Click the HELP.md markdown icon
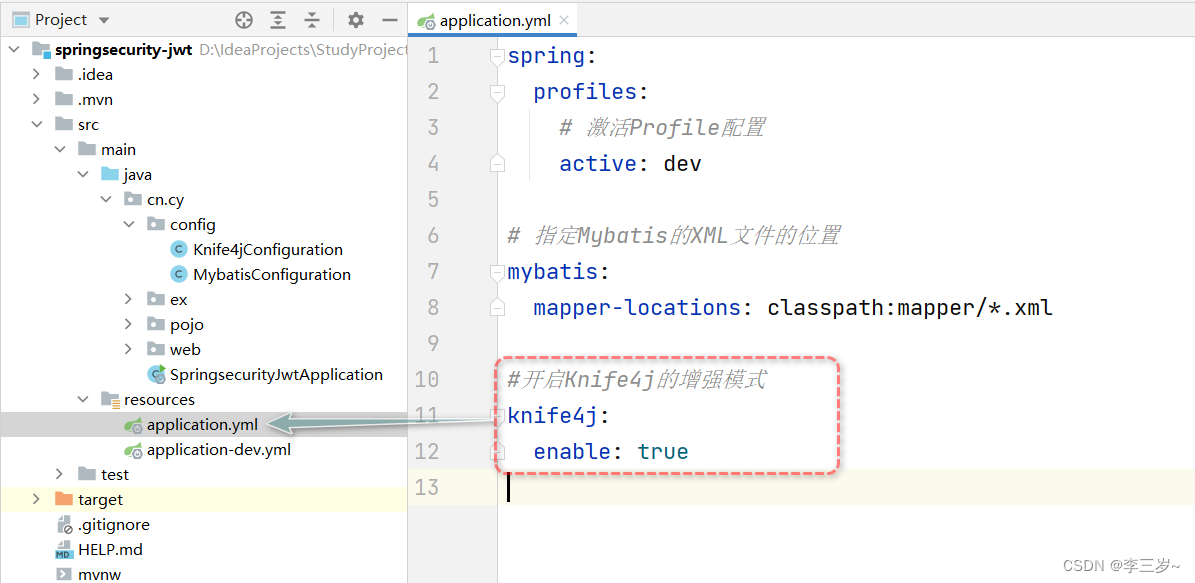 click(64, 550)
